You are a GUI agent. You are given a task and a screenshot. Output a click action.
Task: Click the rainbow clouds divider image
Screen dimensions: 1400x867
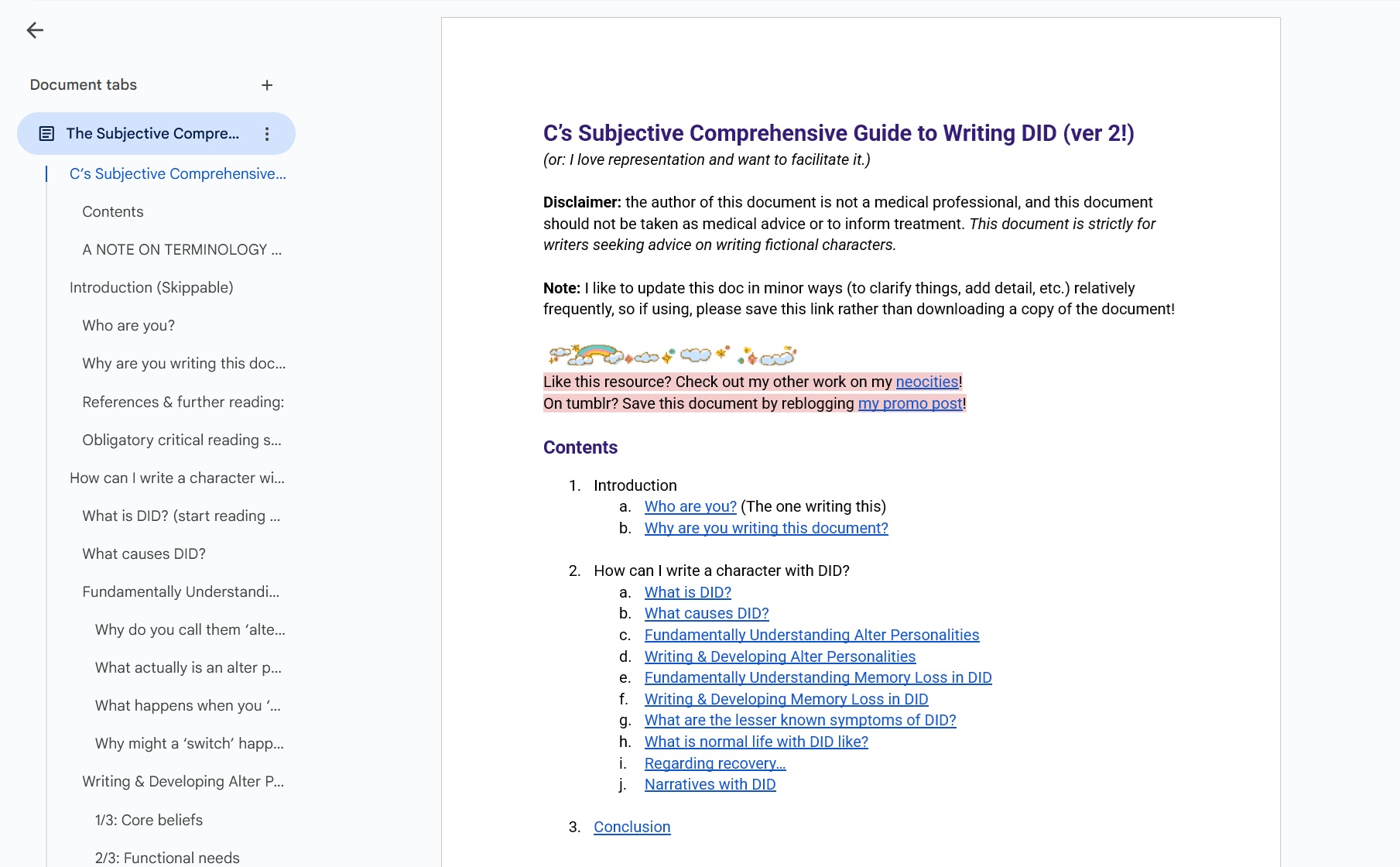[x=671, y=355]
